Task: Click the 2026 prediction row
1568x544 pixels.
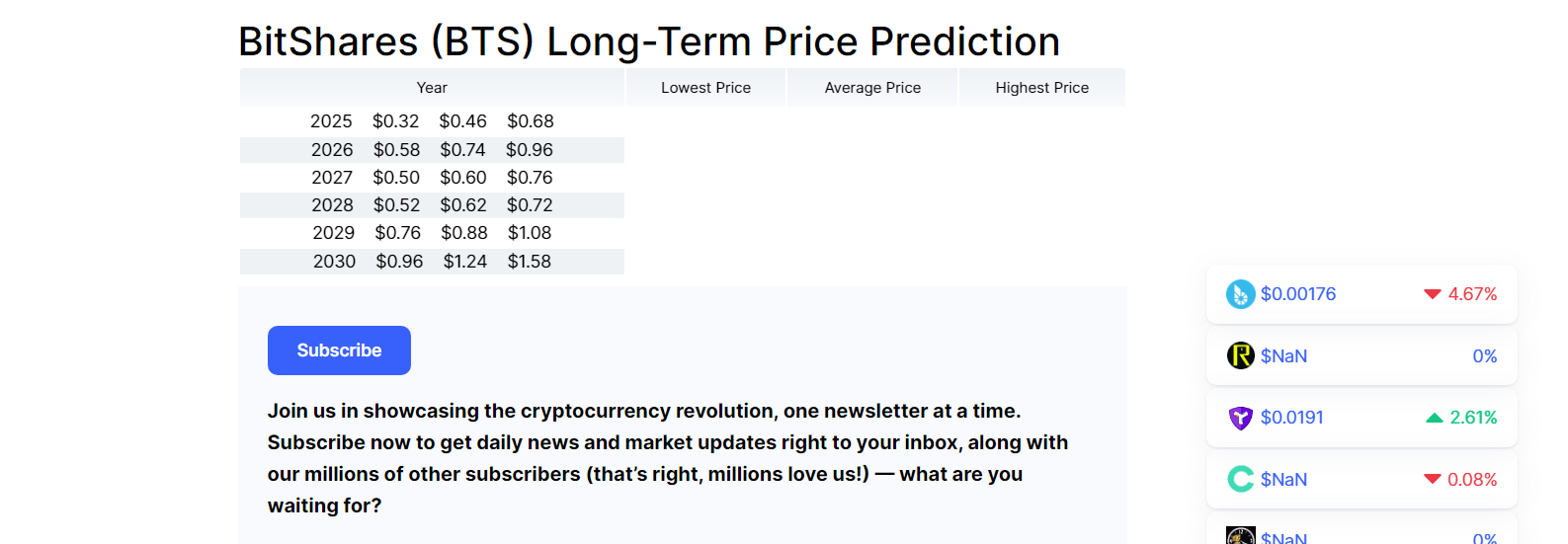Action: [x=432, y=150]
